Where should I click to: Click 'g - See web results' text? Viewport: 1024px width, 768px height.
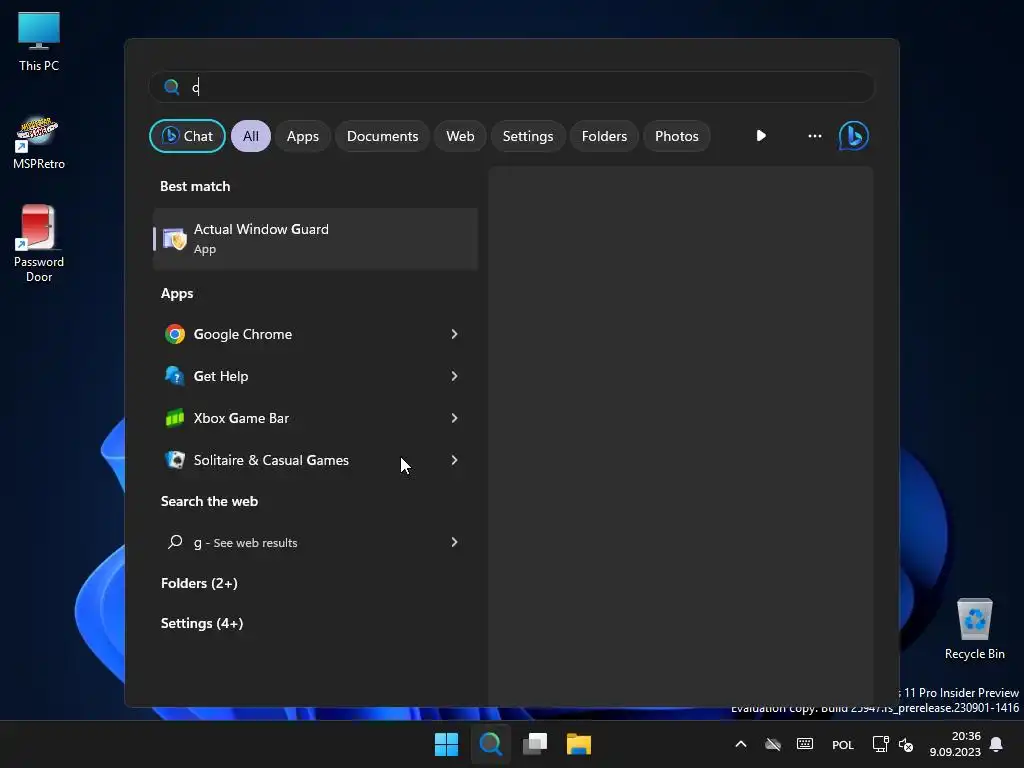pos(246,543)
